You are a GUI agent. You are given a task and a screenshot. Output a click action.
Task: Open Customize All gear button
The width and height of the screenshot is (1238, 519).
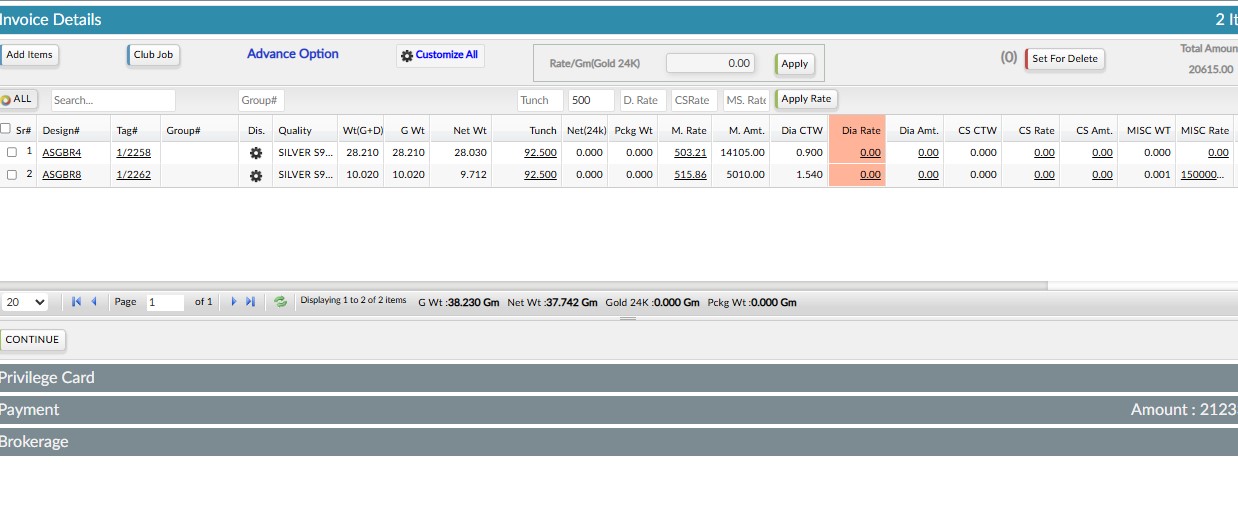(440, 55)
